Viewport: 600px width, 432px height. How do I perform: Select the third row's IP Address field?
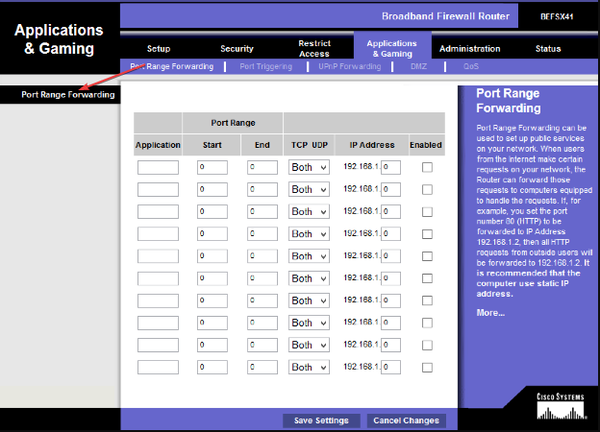(x=391, y=212)
